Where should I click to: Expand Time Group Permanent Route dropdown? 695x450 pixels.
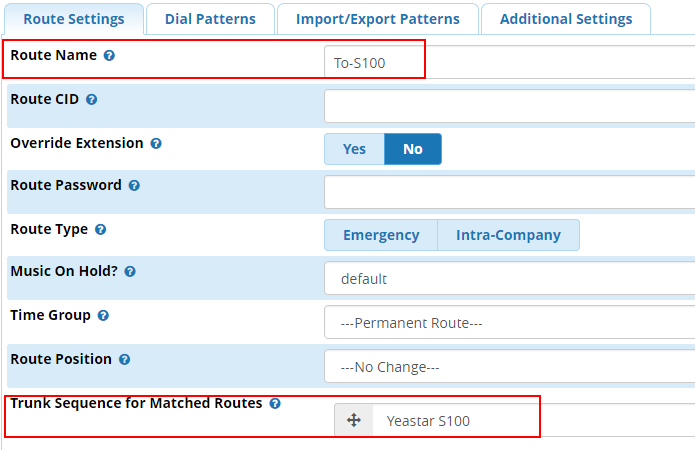point(510,323)
